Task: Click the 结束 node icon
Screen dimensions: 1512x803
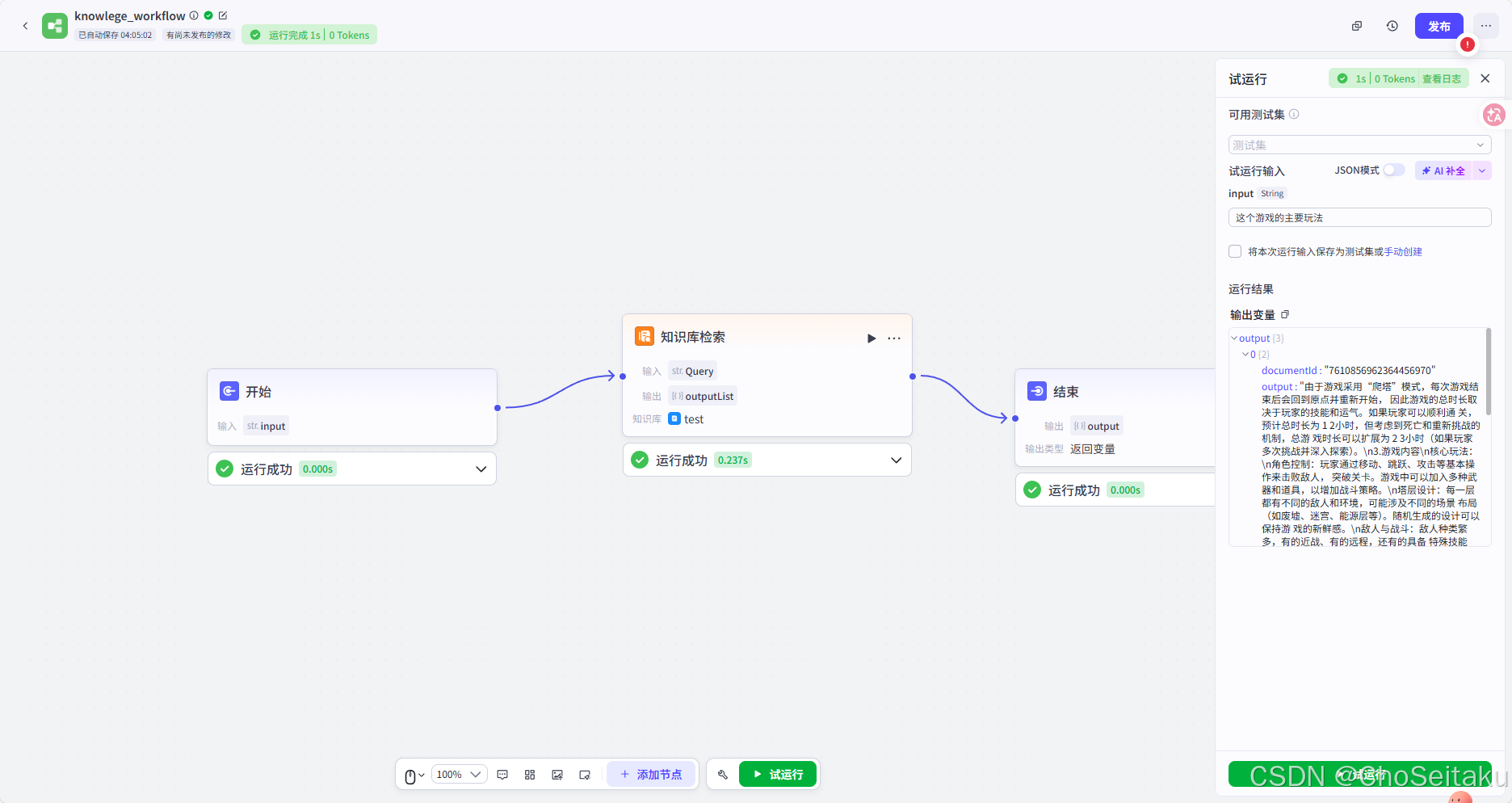Action: tap(1037, 391)
